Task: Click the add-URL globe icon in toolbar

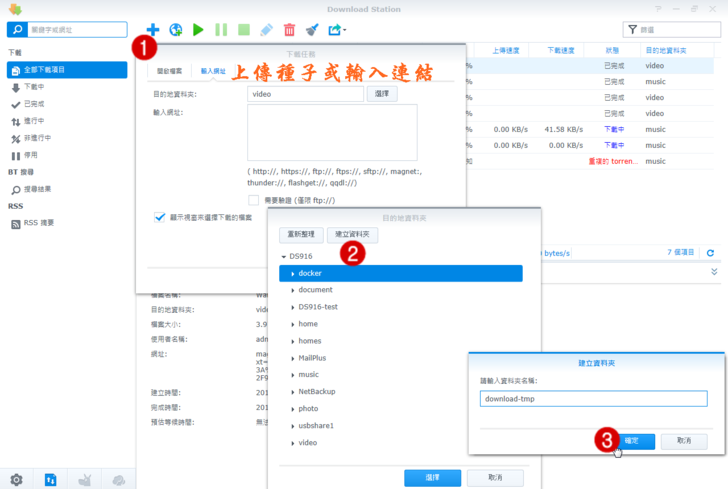Action: [175, 30]
